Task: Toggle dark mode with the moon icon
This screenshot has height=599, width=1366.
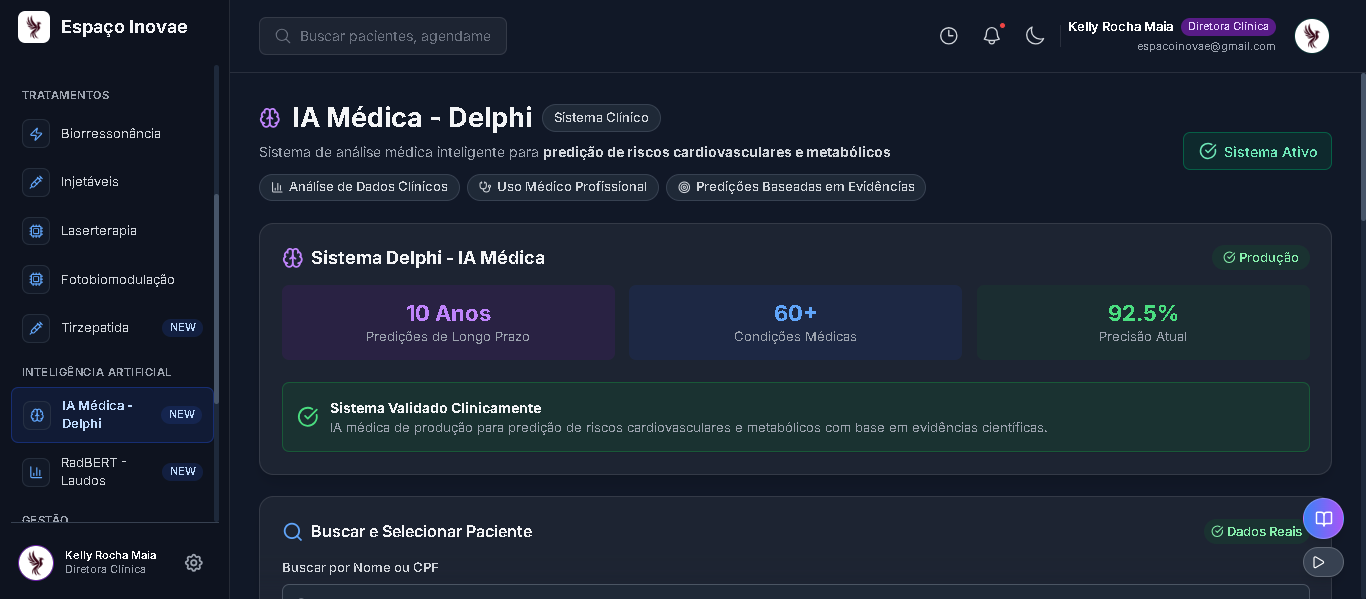Action: (x=1035, y=35)
